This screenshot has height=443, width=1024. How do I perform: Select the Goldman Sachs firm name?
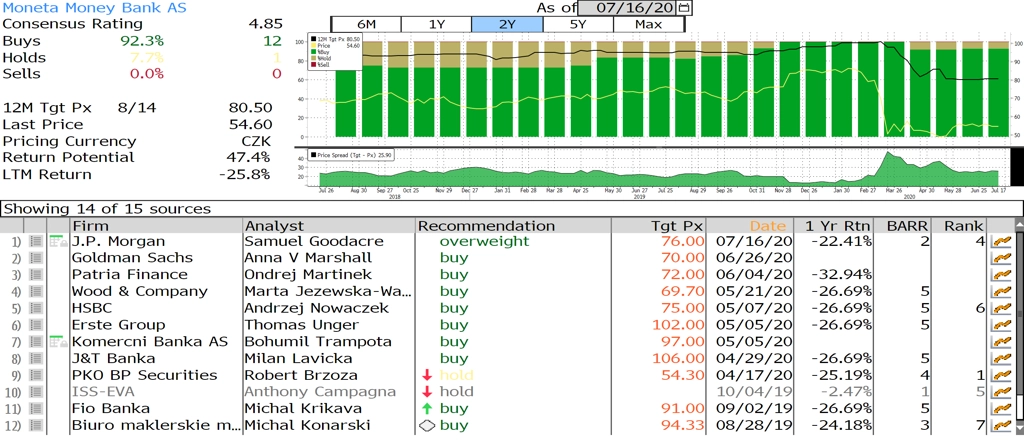(133, 258)
